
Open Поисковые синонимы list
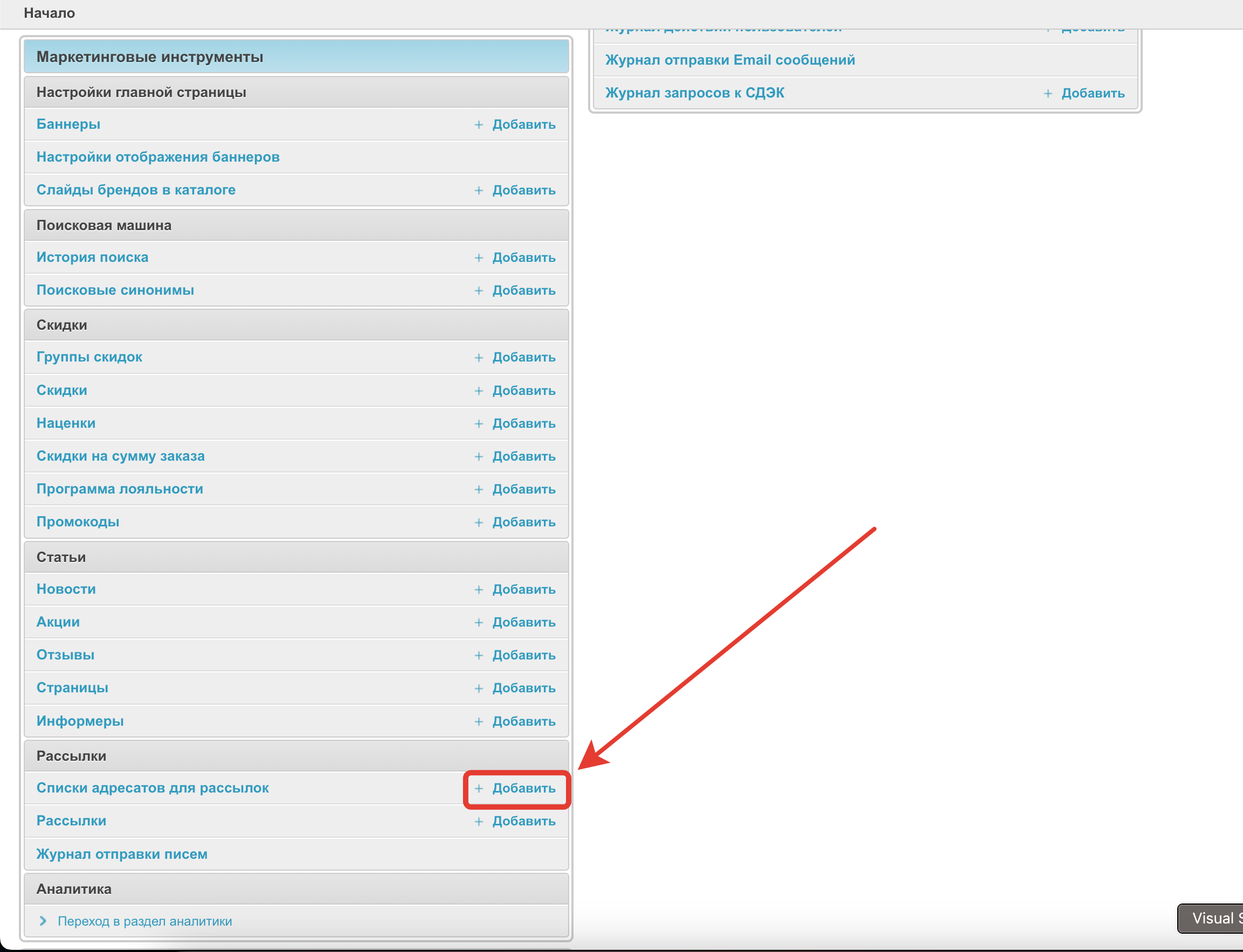[115, 290]
